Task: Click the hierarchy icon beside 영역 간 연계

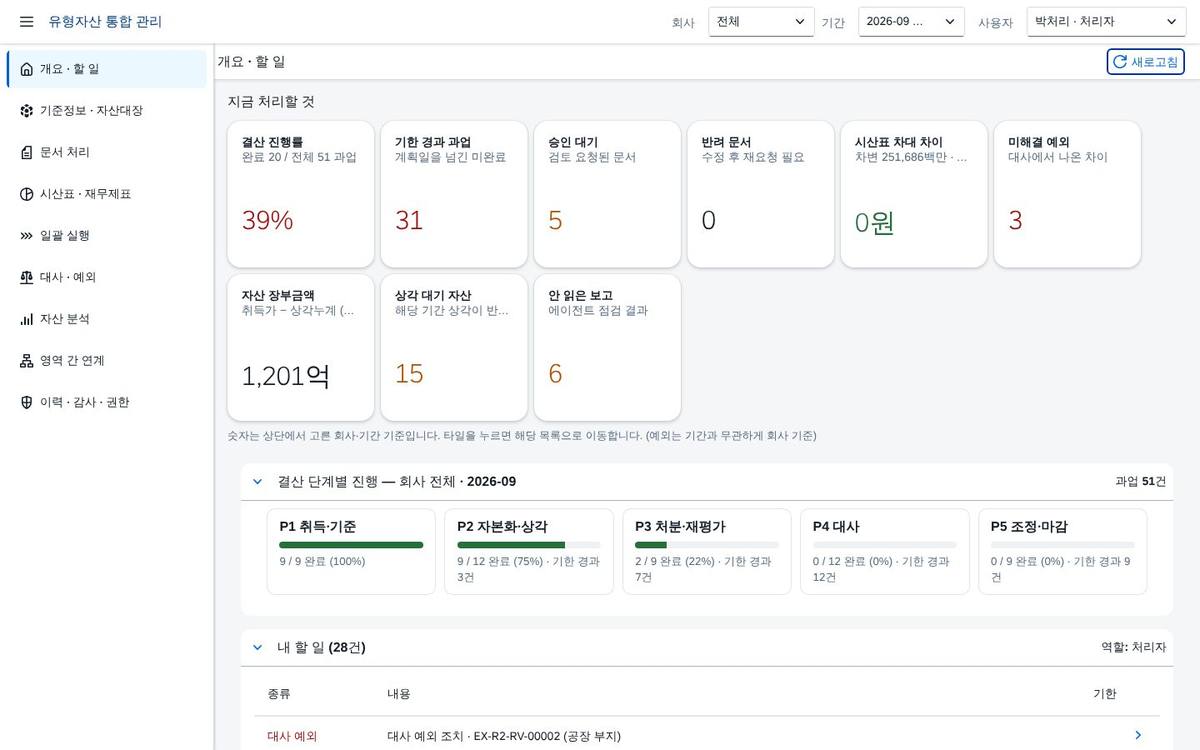Action: tap(26, 361)
